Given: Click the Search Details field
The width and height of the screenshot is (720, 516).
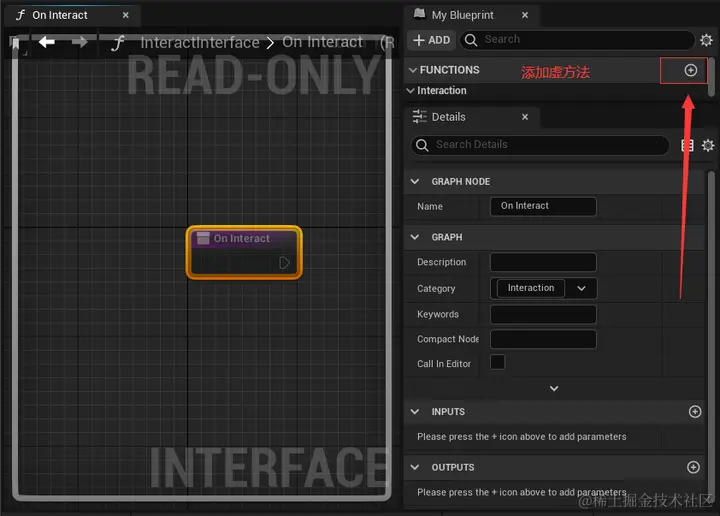Looking at the screenshot, I should tap(540, 145).
